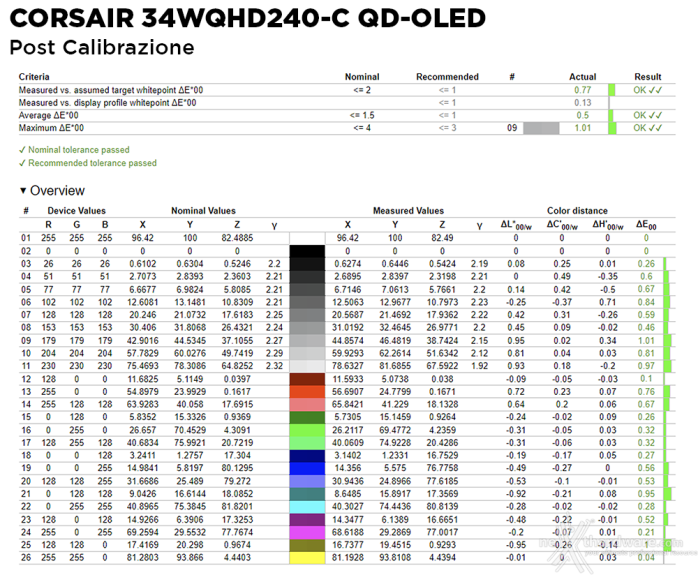Image resolution: width=698 pixels, height=575 pixels.
Task: Select 'Measured vs. display profile whitepoint ΔE*00' row
Action: pyautogui.click(x=347, y=103)
